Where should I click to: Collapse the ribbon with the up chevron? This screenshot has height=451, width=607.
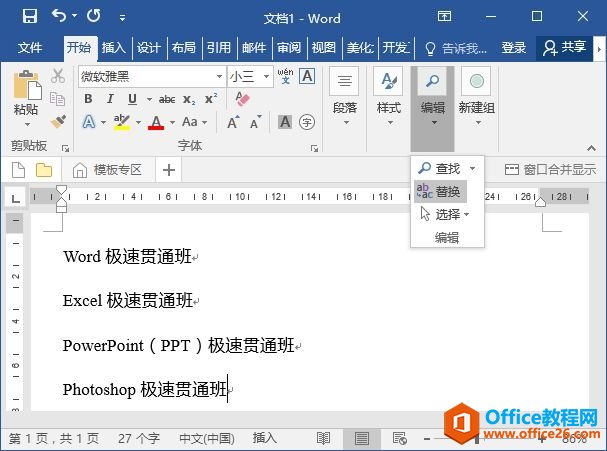pyautogui.click(x=591, y=148)
